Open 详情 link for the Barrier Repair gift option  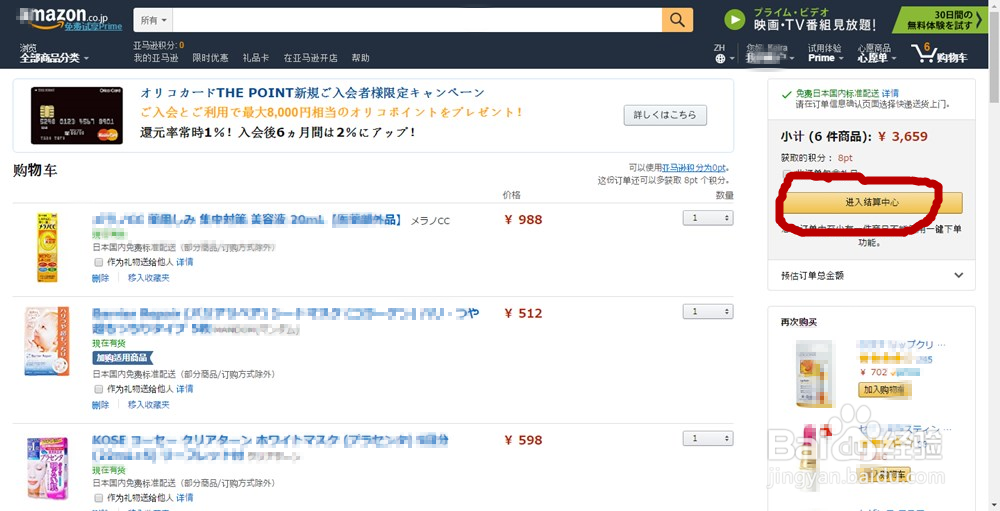coord(185,389)
